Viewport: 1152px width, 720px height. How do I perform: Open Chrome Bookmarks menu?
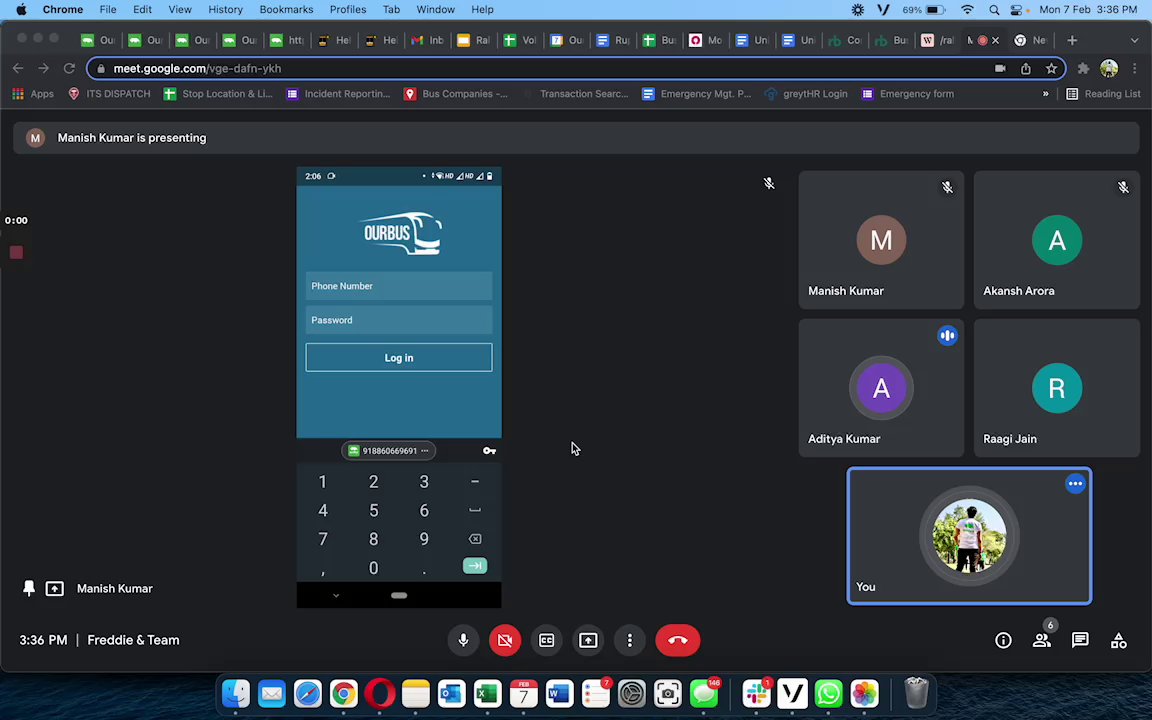pyautogui.click(x=287, y=10)
